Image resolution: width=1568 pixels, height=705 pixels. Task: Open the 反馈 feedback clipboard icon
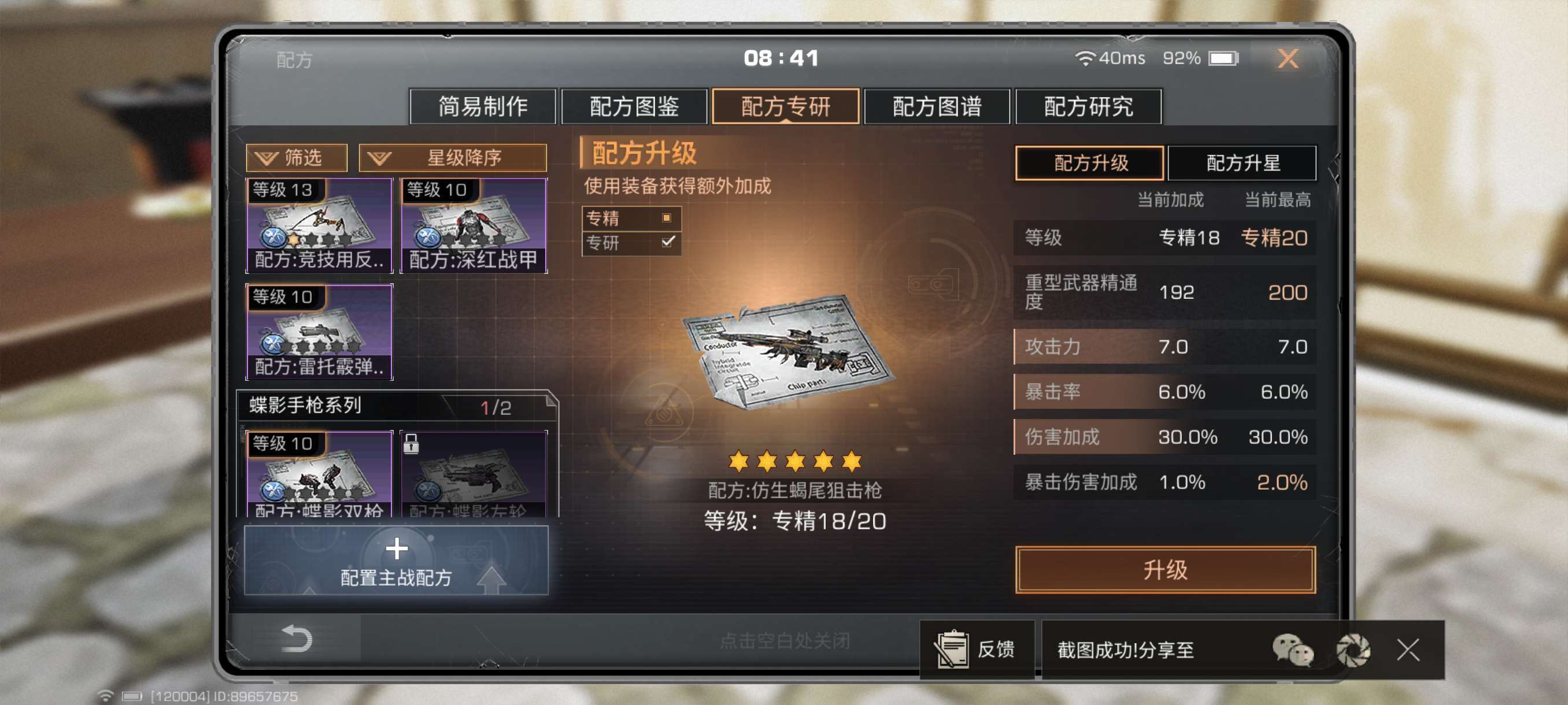[x=952, y=649]
